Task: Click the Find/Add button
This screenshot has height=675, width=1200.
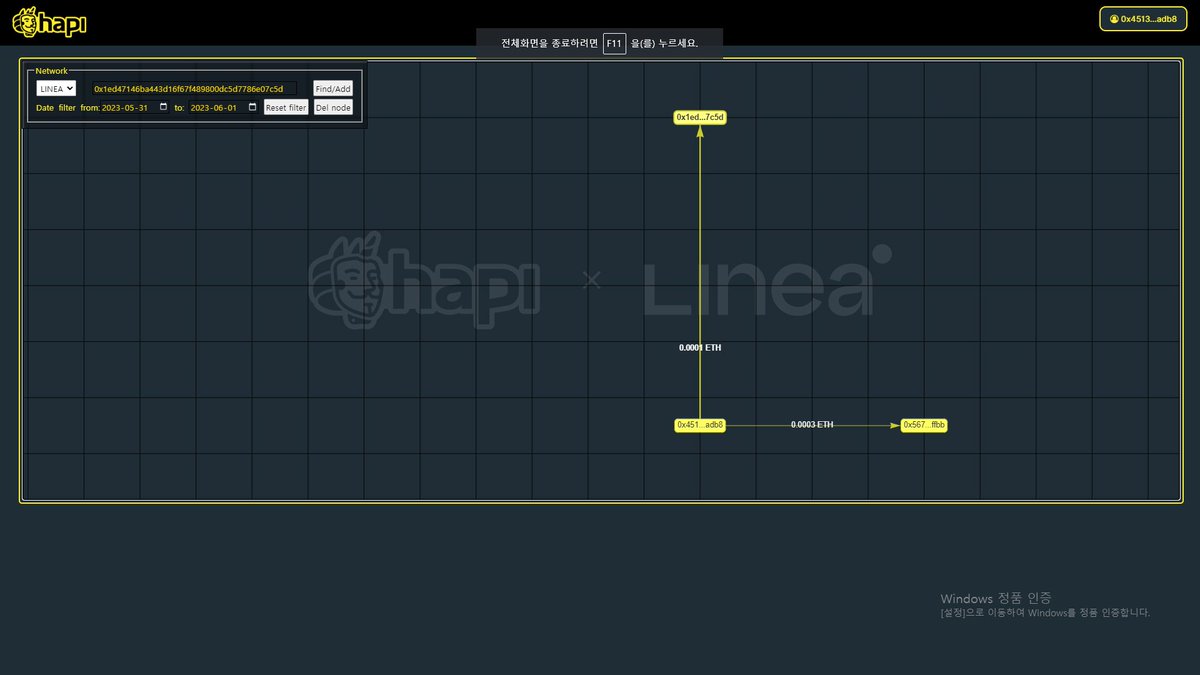Action: click(333, 89)
